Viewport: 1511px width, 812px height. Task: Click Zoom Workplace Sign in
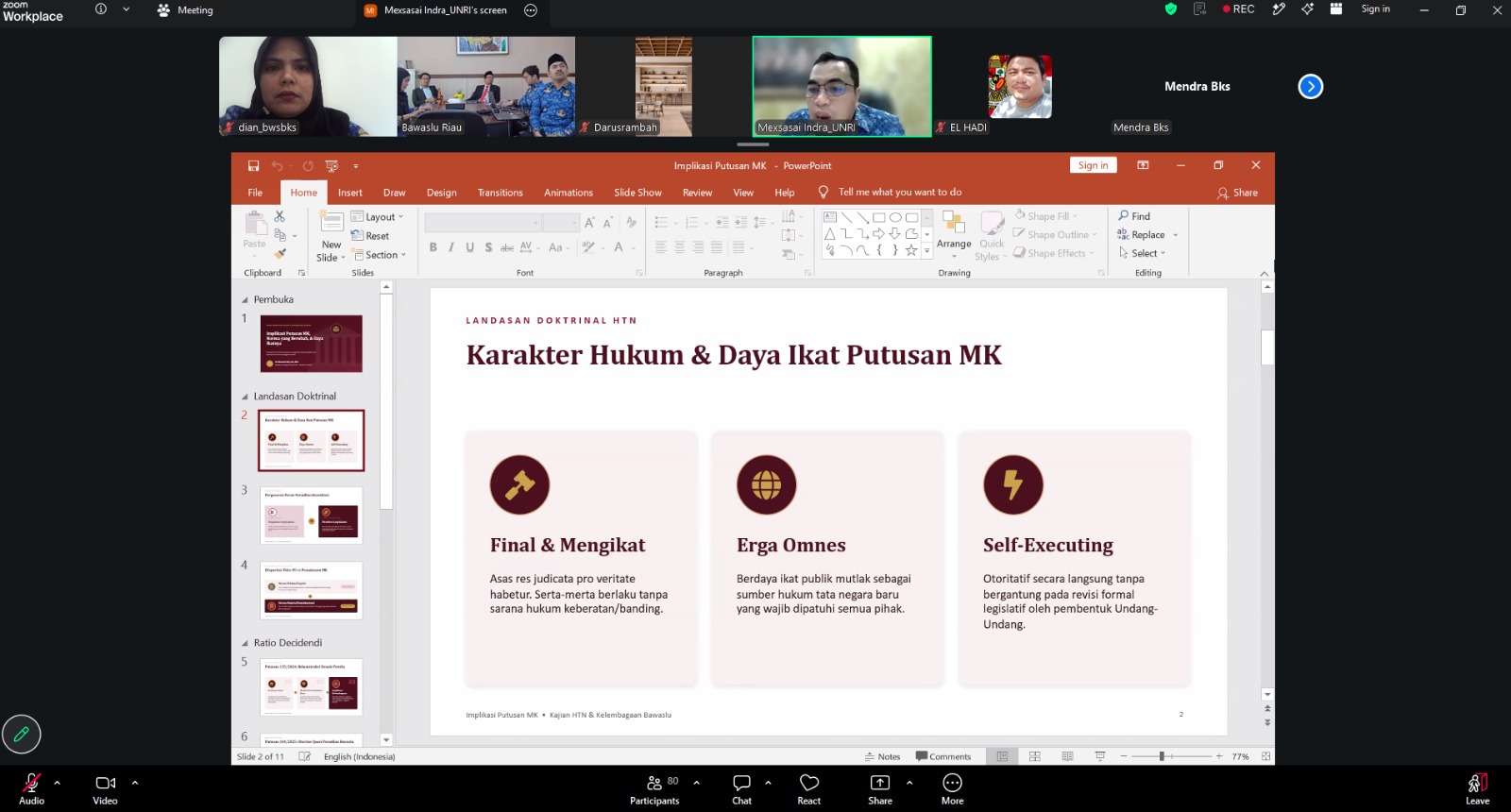(x=1376, y=9)
